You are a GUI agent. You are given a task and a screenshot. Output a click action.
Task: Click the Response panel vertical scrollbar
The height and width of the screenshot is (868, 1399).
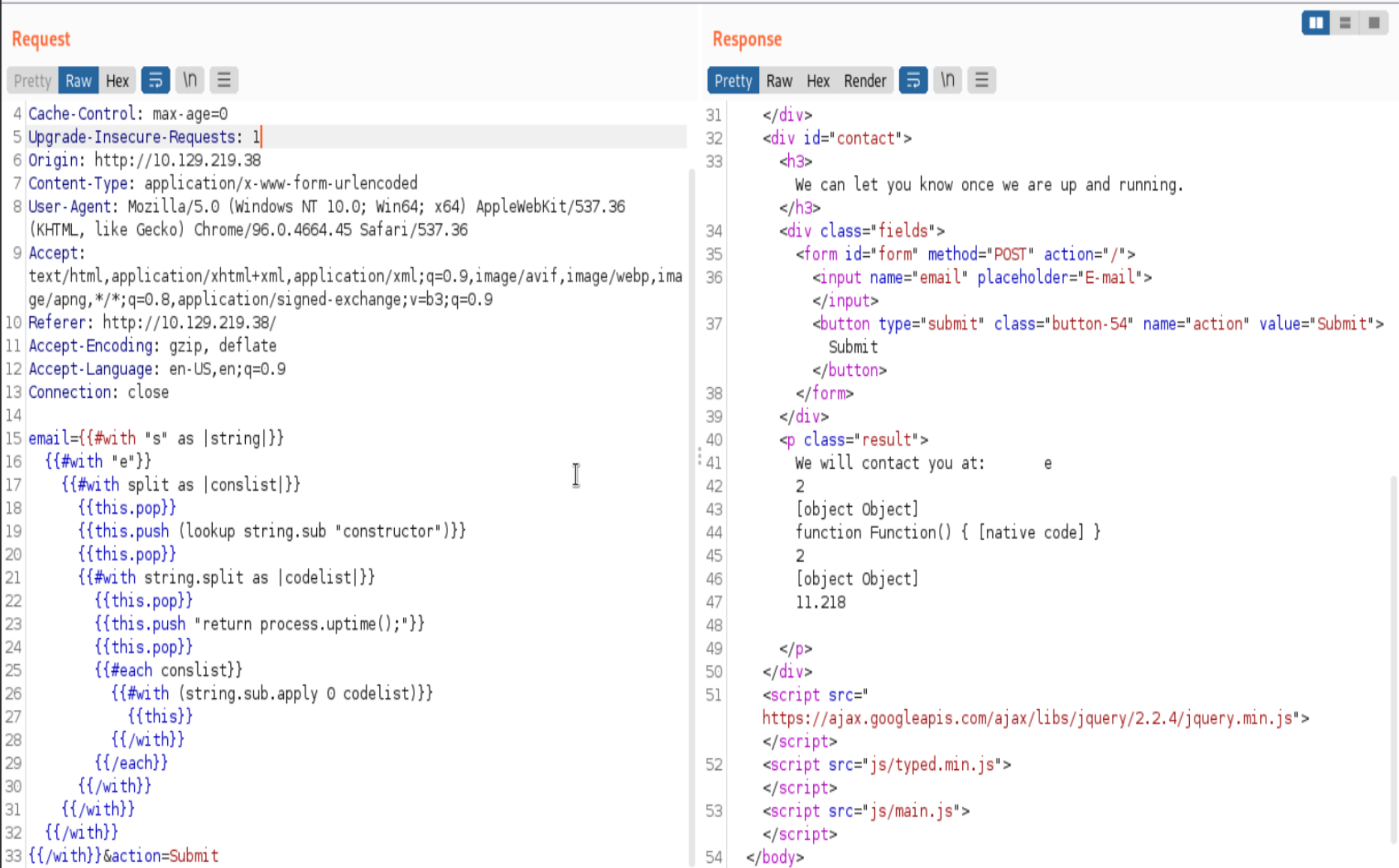coord(1394,659)
